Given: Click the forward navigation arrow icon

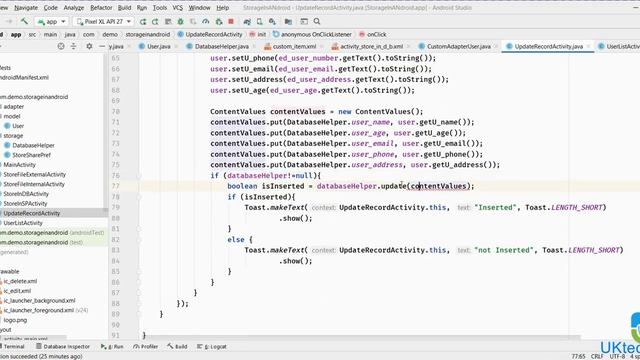Looking at the screenshot, I should (9, 21).
